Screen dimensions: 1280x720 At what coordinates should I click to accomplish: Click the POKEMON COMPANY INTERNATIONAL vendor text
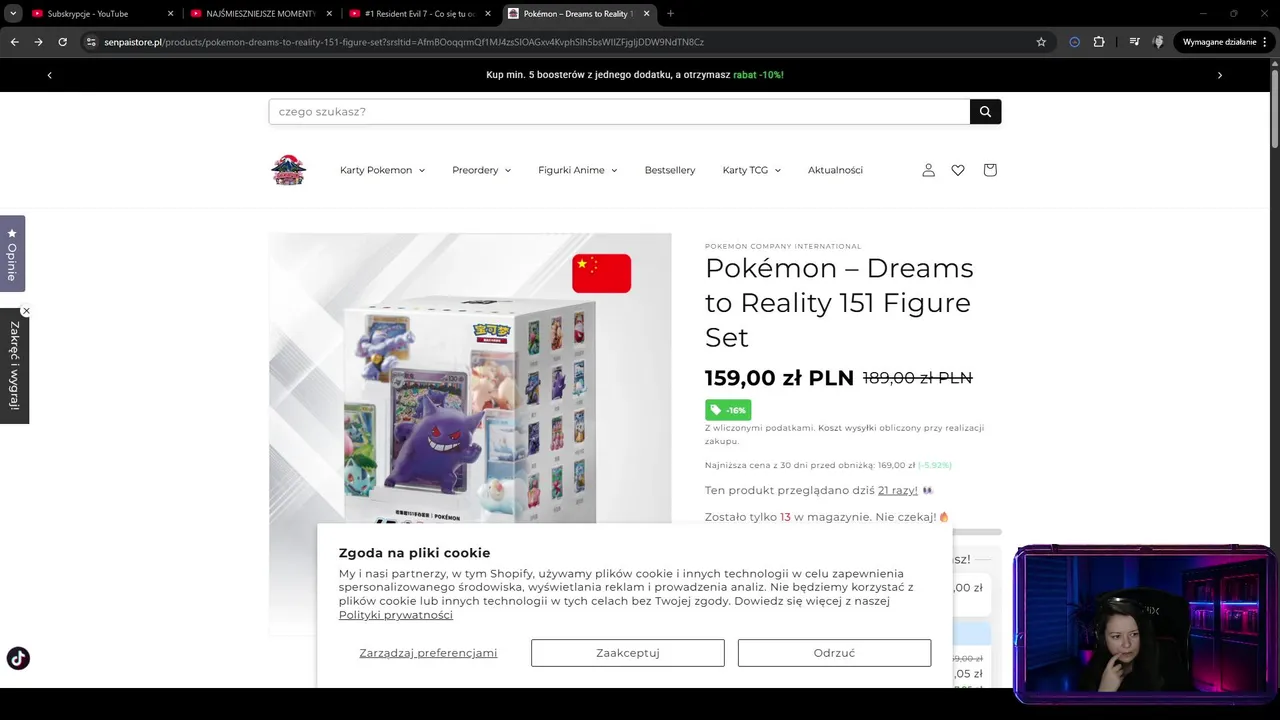pos(783,246)
